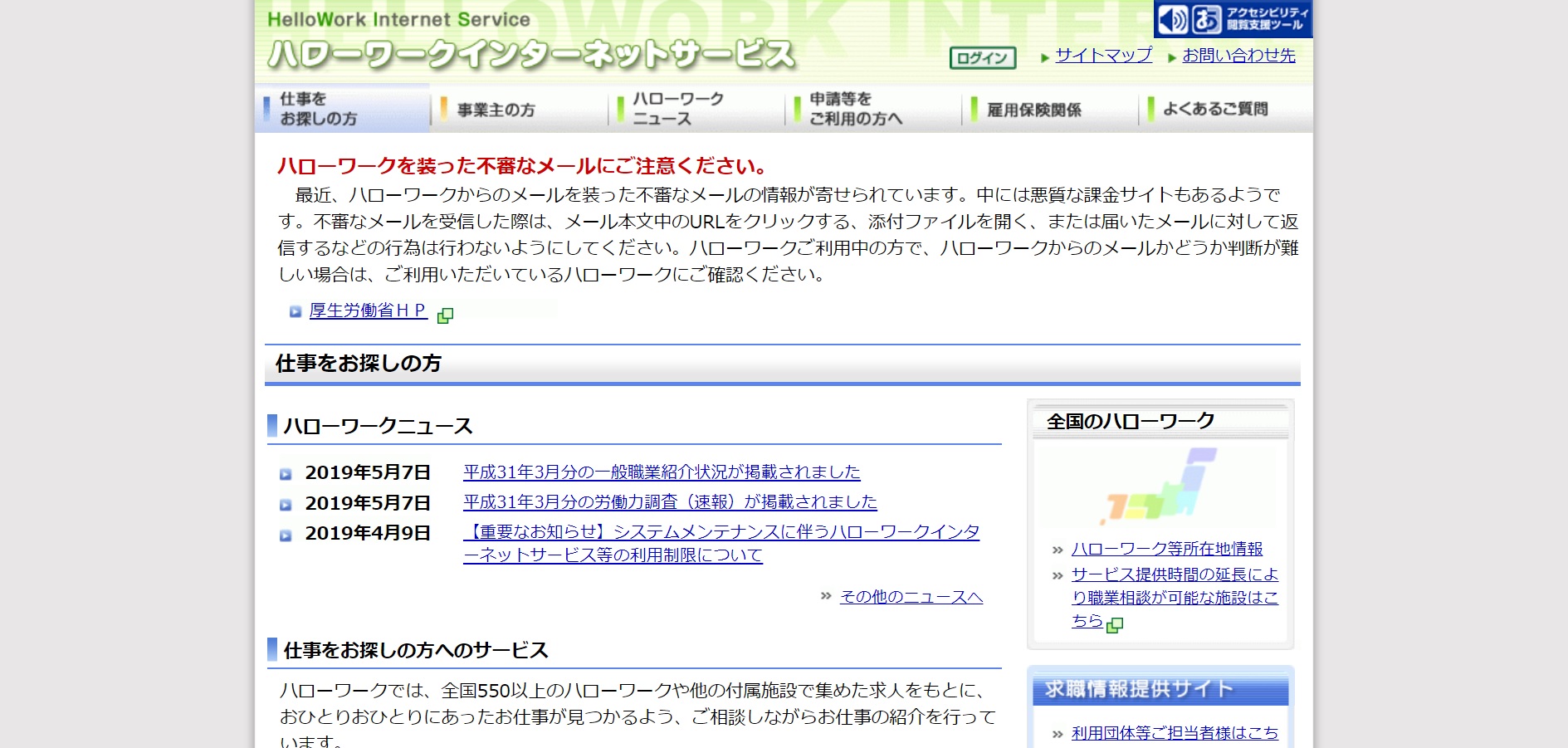Click the speaker read-aloud accessibility icon

pyautogui.click(x=1173, y=19)
